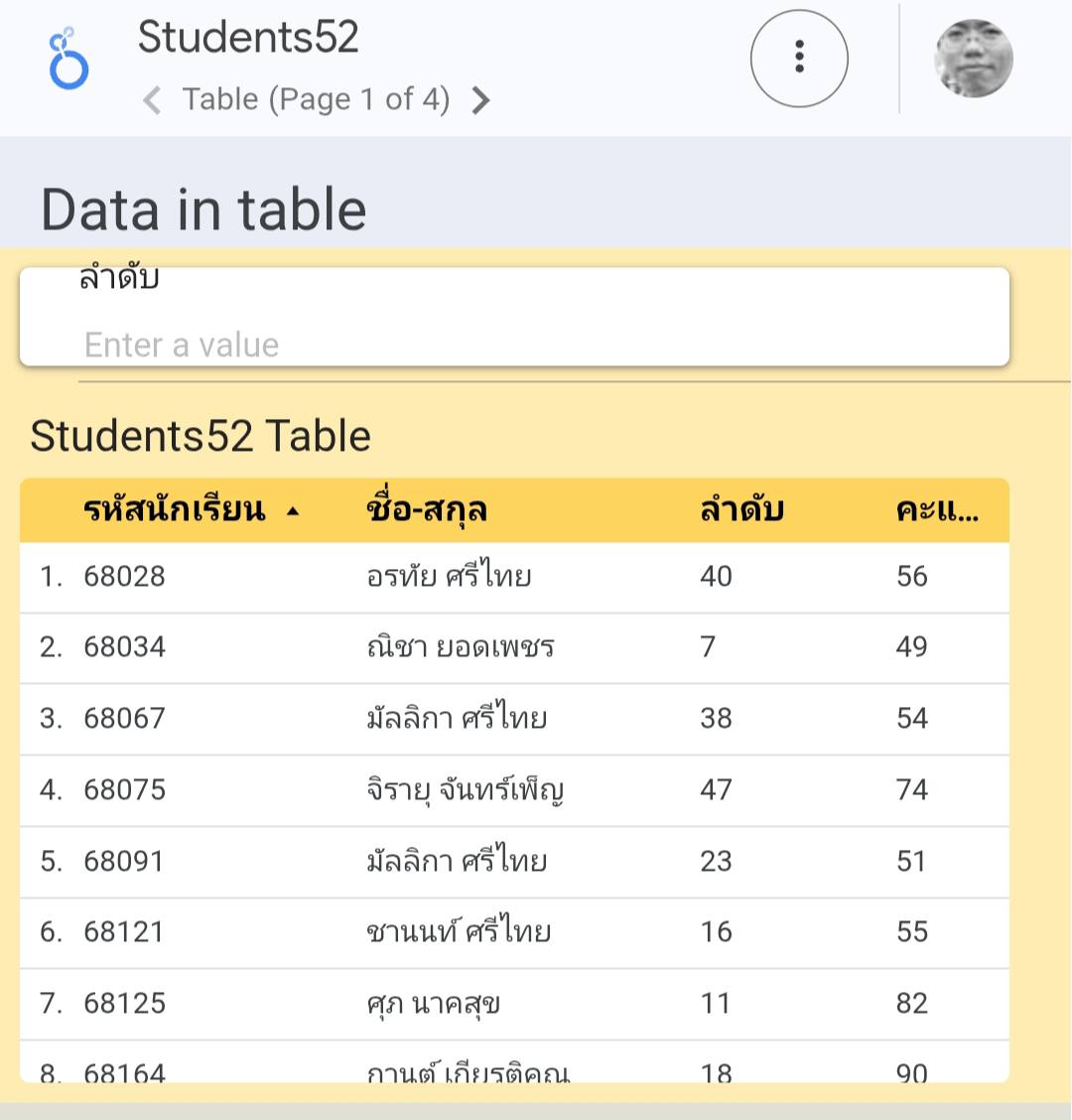Click the name ชานนท์ ศรีไทย
Viewport: 1072px width, 1120px height.
pos(458,932)
